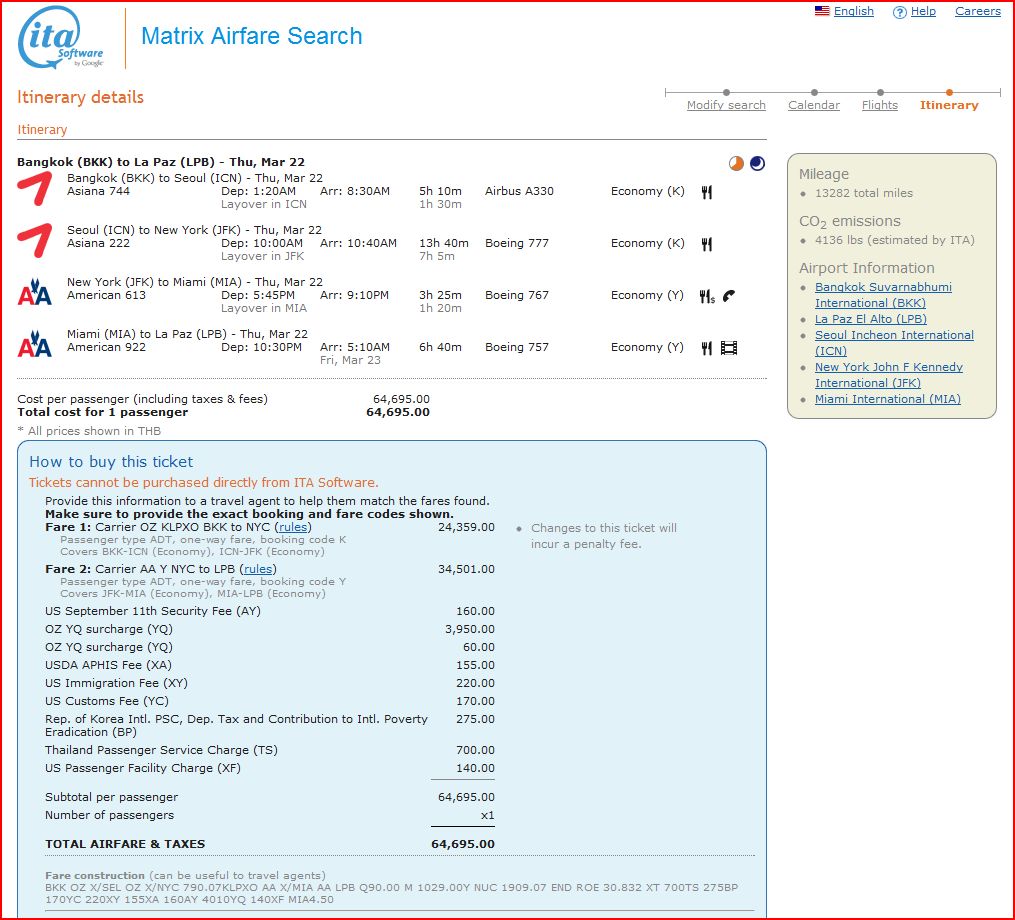This screenshot has height=920, width=1015.
Task: Click the USDA APHIS Fee (XA) row
Action: [x=270, y=665]
